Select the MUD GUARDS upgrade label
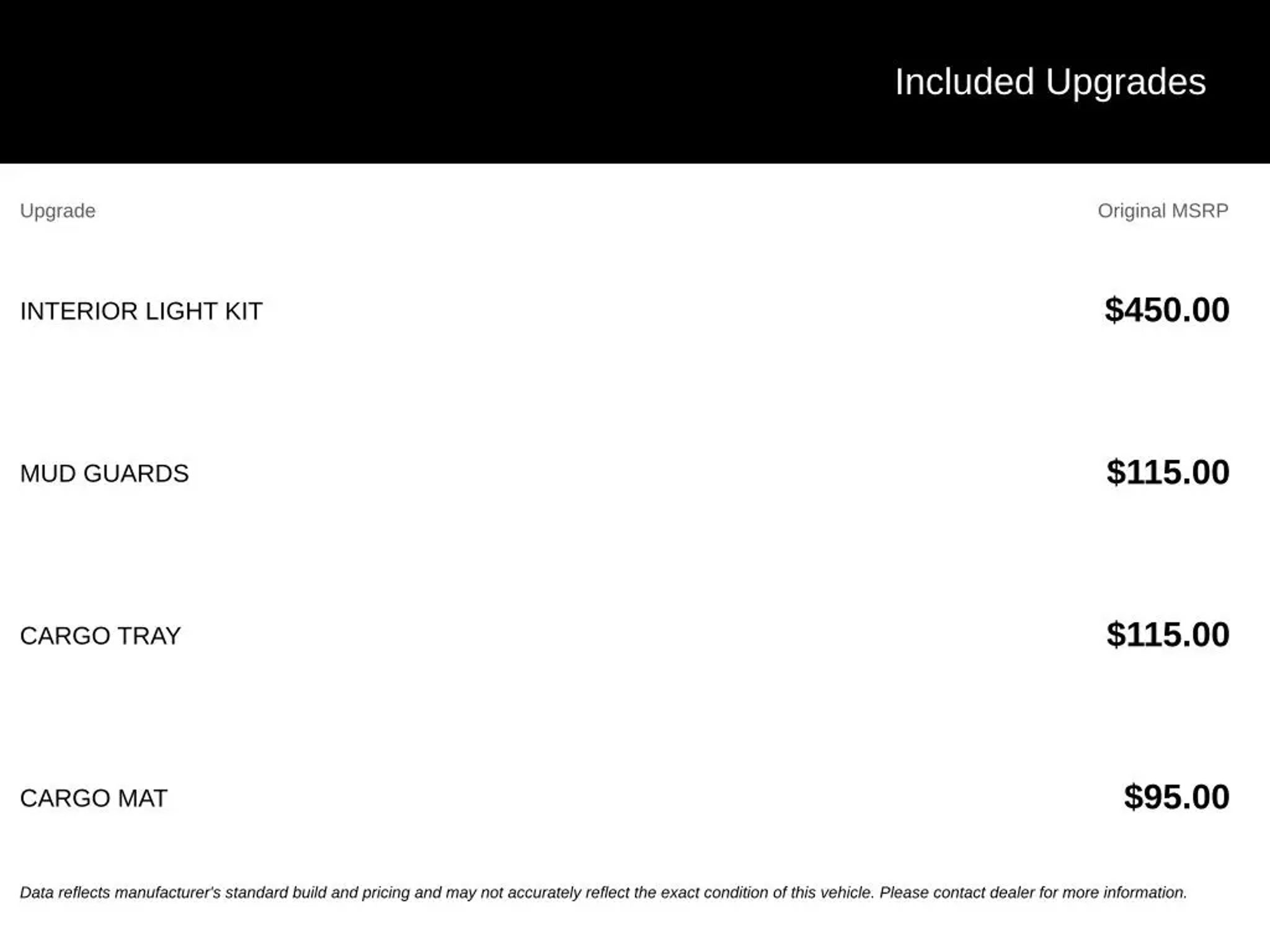The image size is (1270, 952). click(104, 474)
